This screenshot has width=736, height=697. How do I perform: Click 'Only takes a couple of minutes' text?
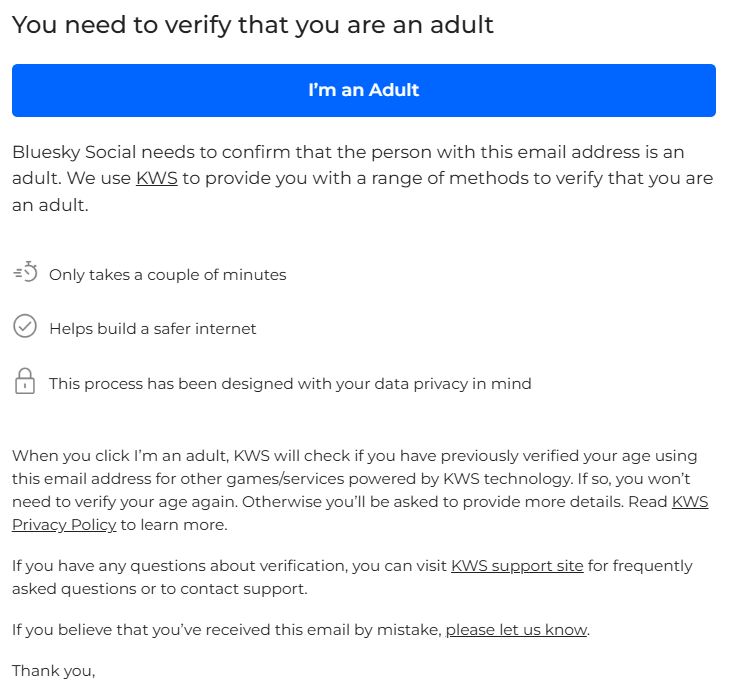click(167, 275)
